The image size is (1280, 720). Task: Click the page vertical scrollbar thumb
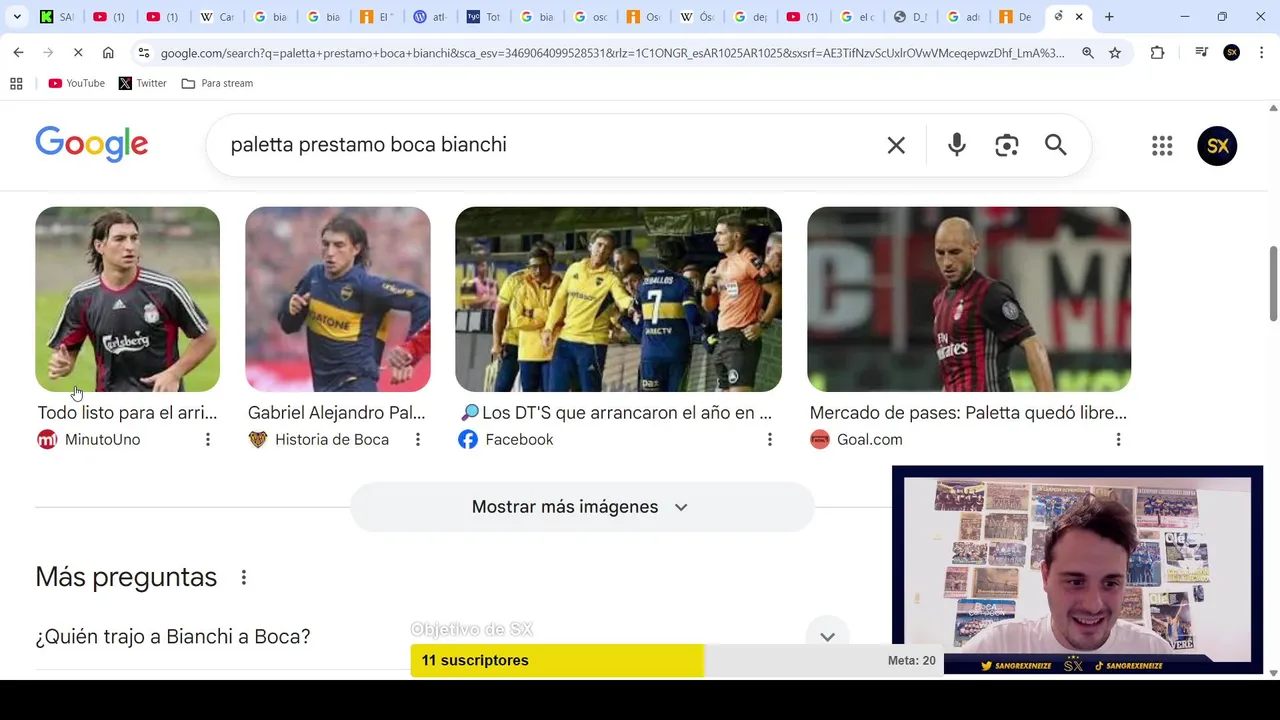1273,283
